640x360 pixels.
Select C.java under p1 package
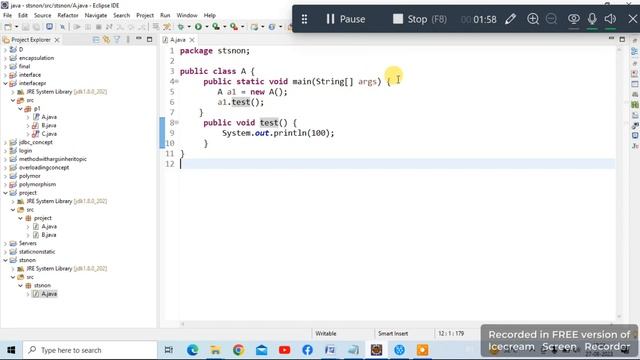point(49,134)
